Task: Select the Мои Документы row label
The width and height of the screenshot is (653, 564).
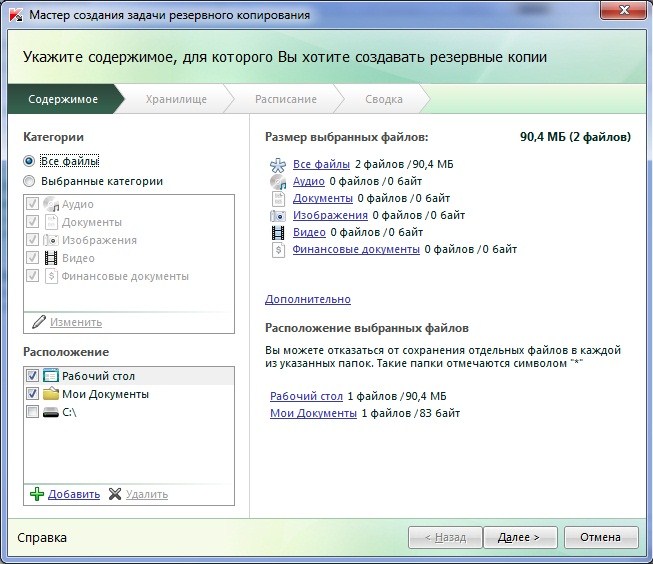Action: coord(105,394)
